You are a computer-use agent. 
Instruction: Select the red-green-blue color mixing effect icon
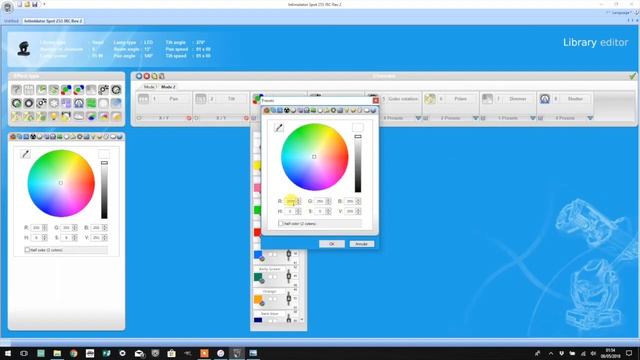pos(66,90)
